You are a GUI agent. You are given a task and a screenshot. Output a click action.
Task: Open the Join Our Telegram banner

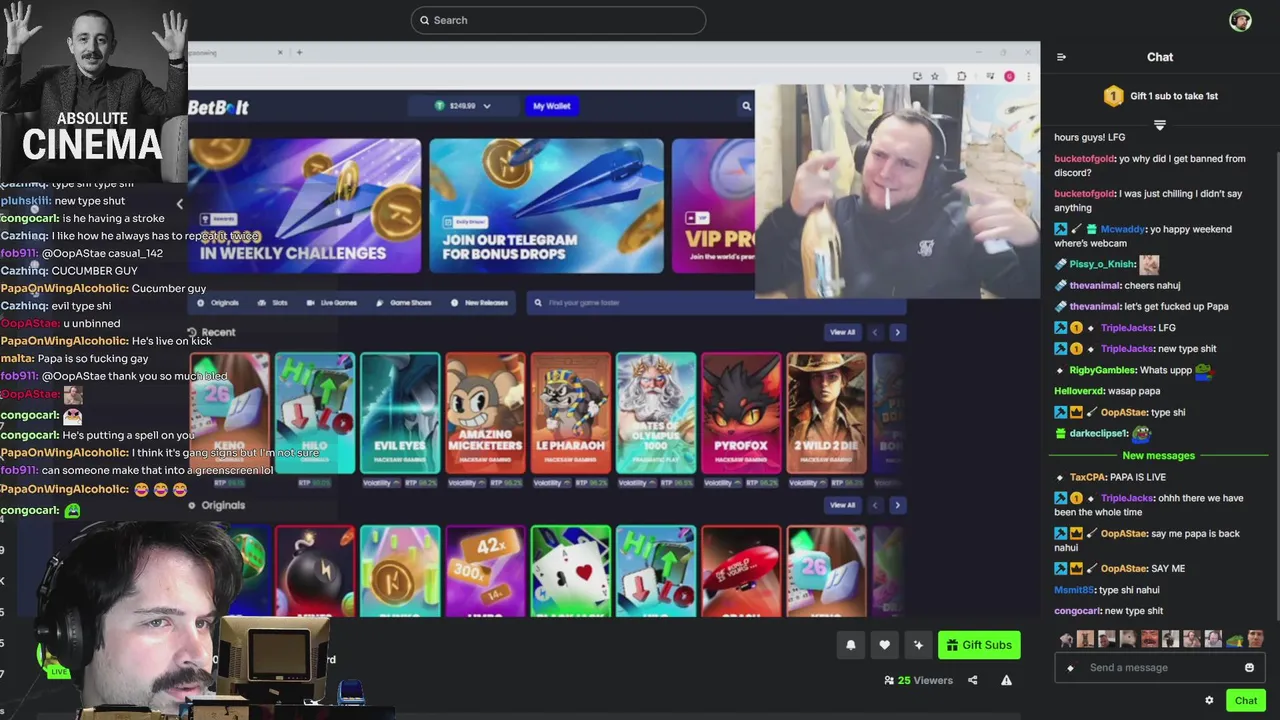pos(546,206)
